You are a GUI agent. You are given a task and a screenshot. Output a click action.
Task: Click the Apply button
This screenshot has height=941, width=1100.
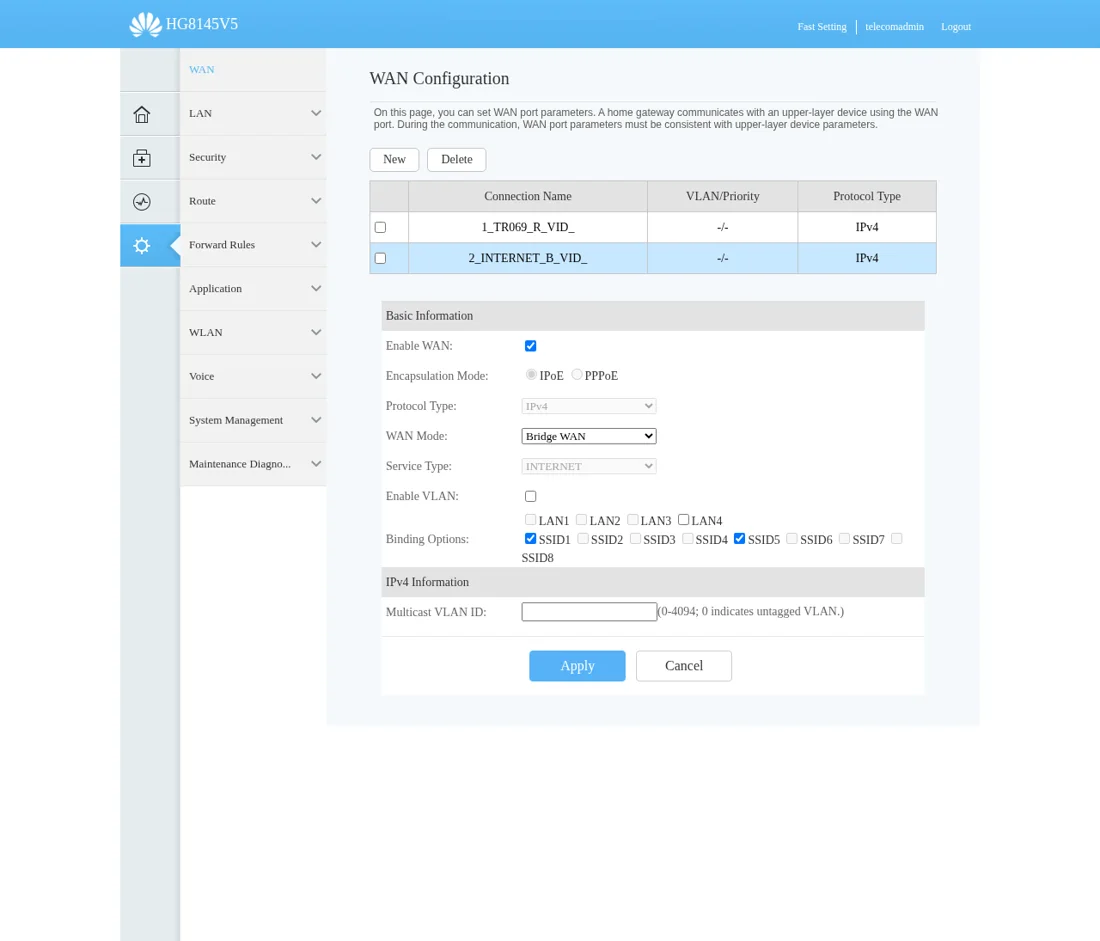pyautogui.click(x=577, y=666)
